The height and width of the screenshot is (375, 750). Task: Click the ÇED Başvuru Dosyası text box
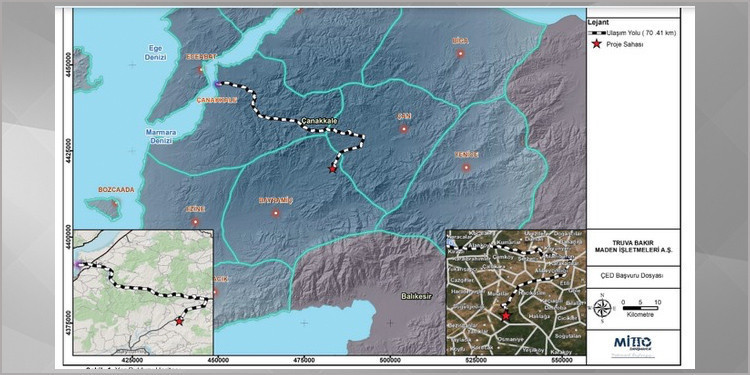click(633, 277)
